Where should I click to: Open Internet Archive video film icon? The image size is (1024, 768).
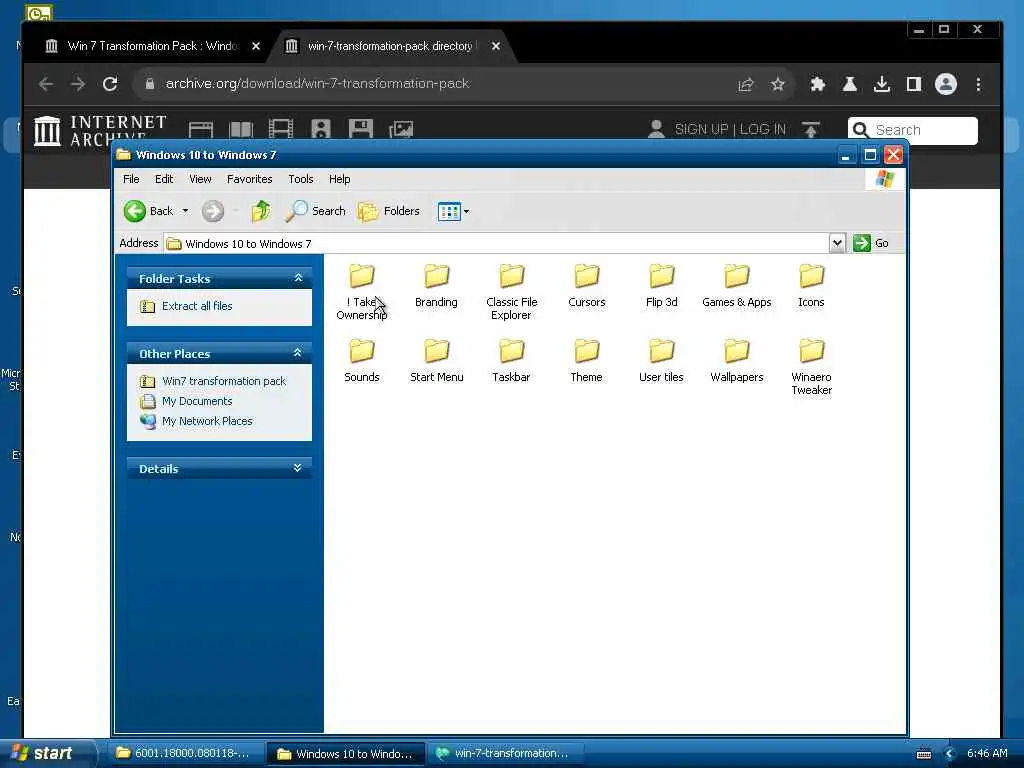click(281, 129)
